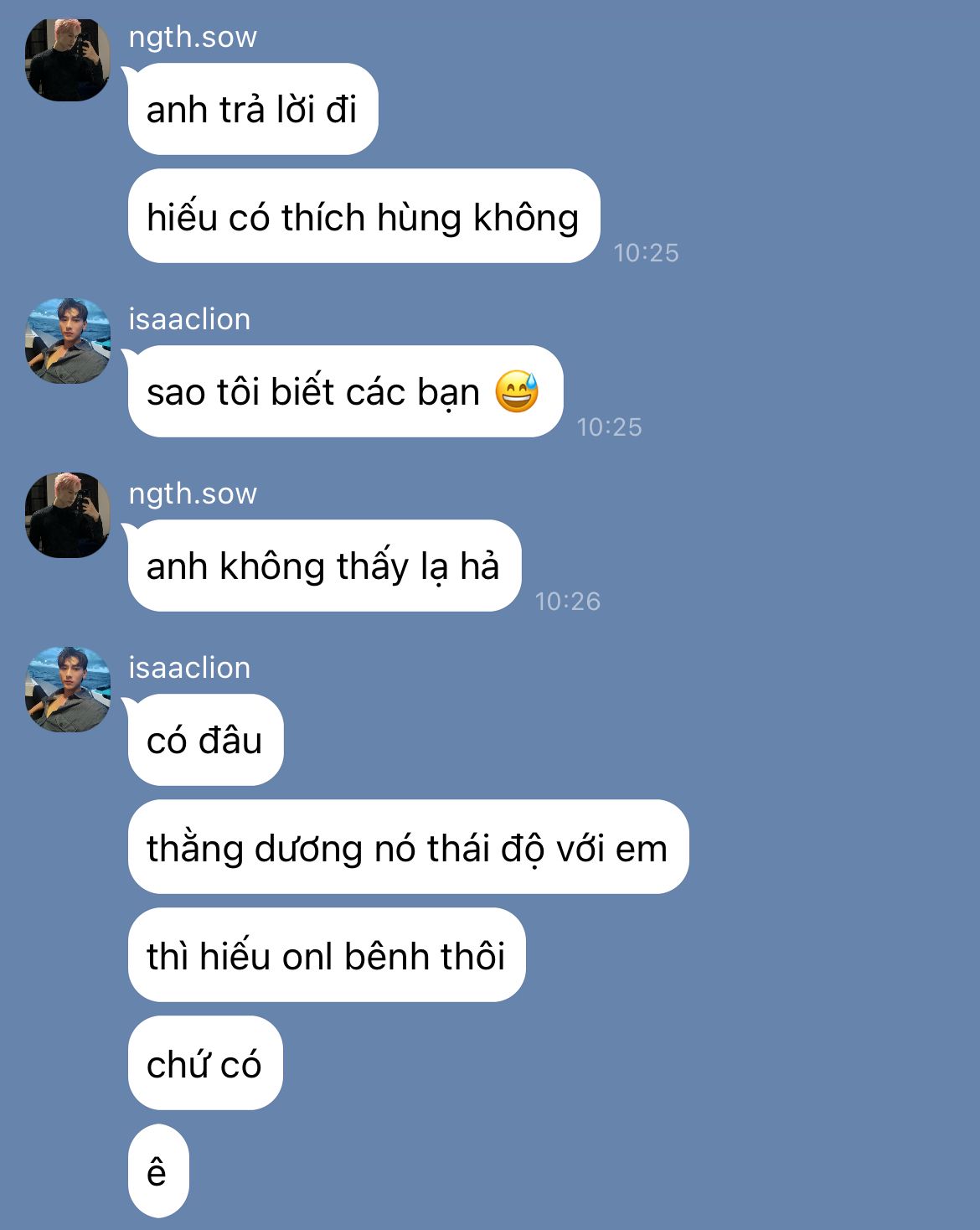Viewport: 980px width, 1230px height.
Task: Tap the second isaaclion username label
Action: [x=189, y=668]
